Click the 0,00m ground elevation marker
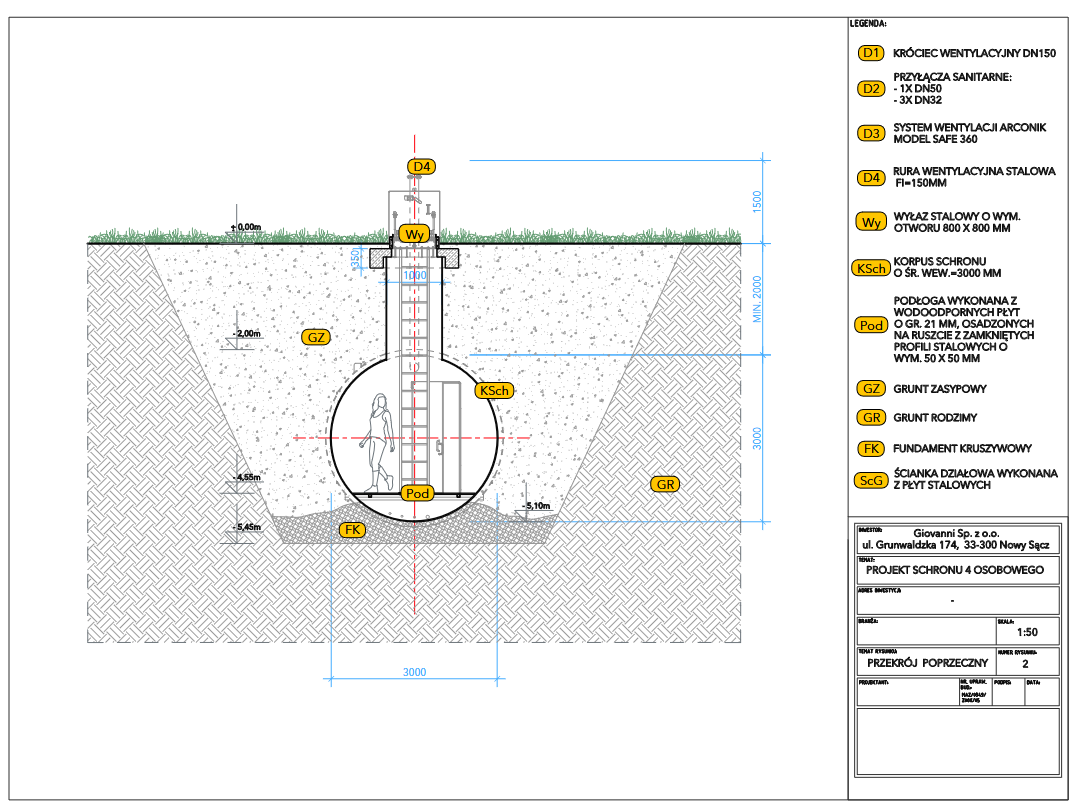This screenshot has width=1080, height=811. pos(251,227)
